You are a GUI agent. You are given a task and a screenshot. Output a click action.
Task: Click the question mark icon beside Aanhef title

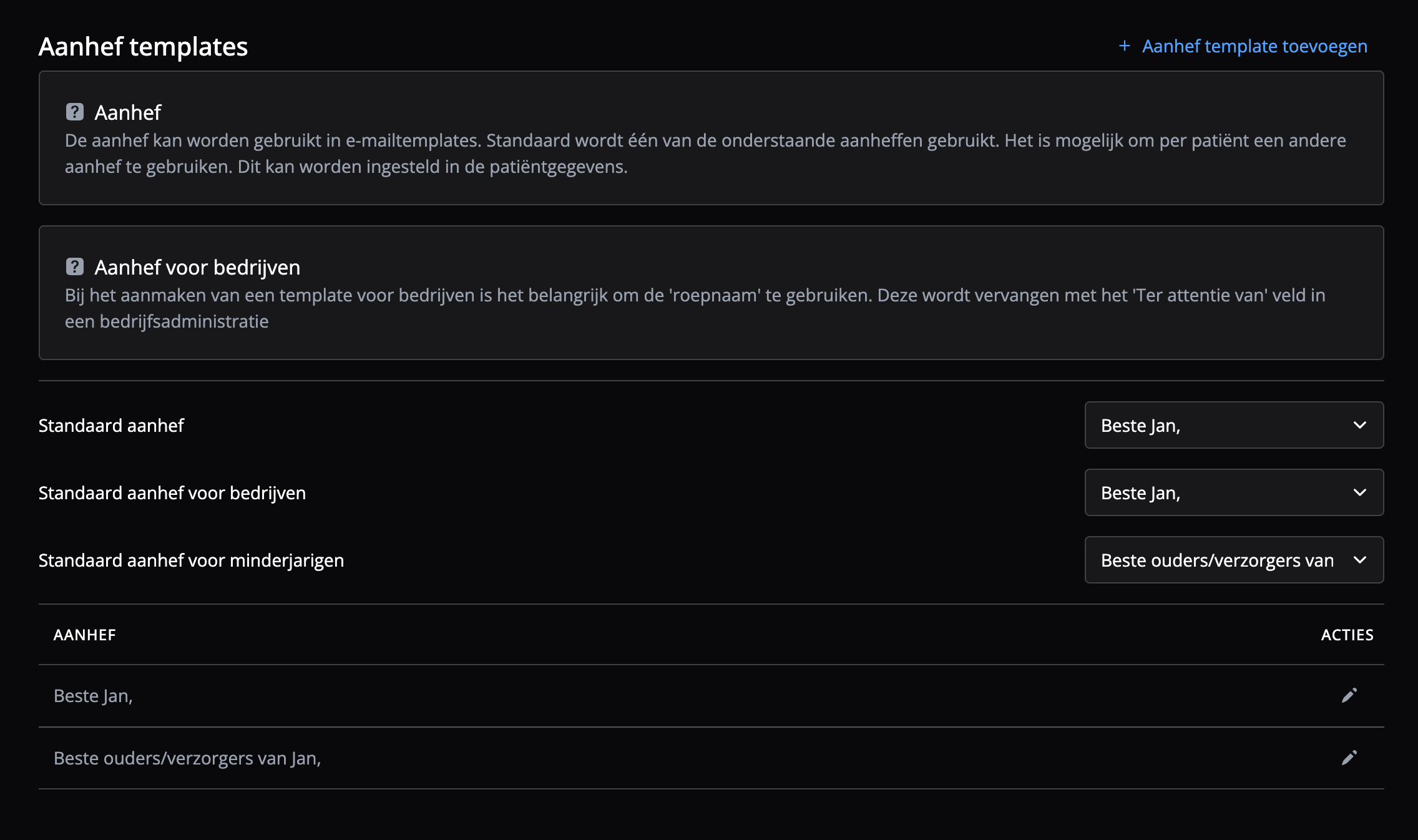pyautogui.click(x=75, y=112)
